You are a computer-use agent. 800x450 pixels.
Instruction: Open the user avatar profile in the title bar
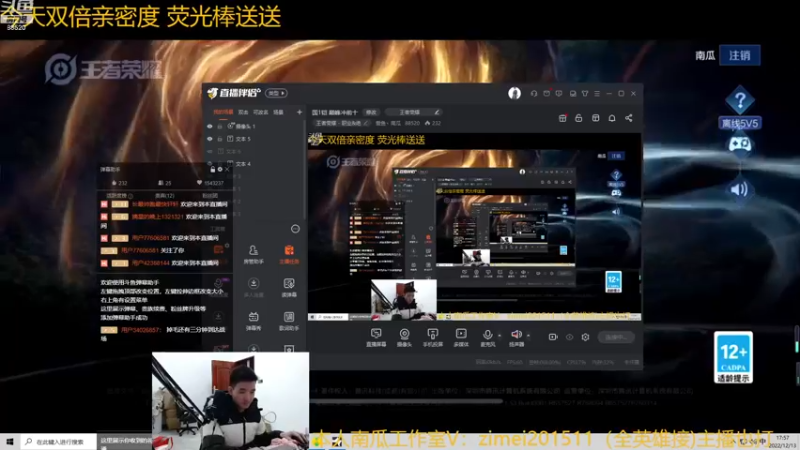tap(514, 93)
